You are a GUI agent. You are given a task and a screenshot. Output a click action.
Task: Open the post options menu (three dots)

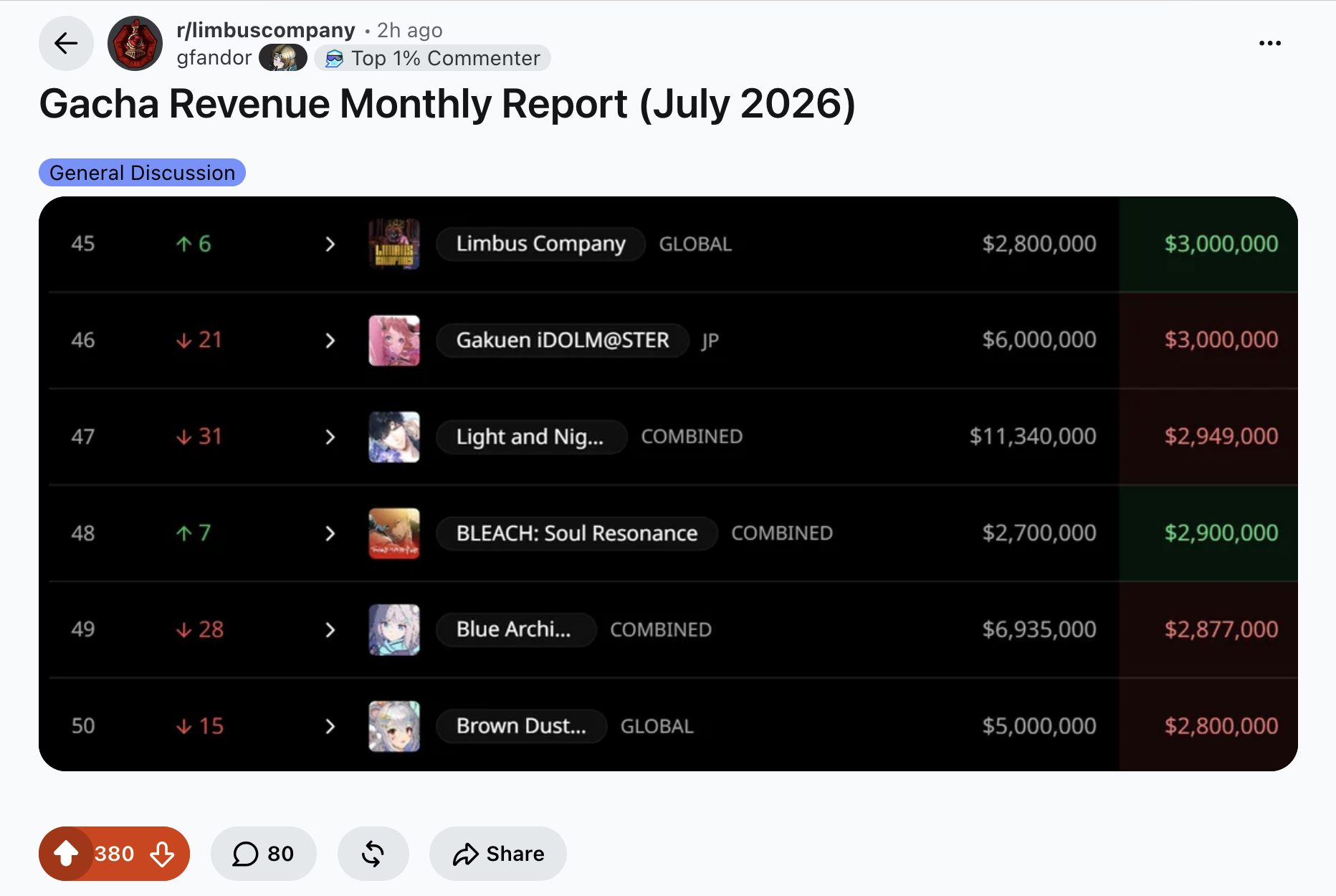point(1269,44)
